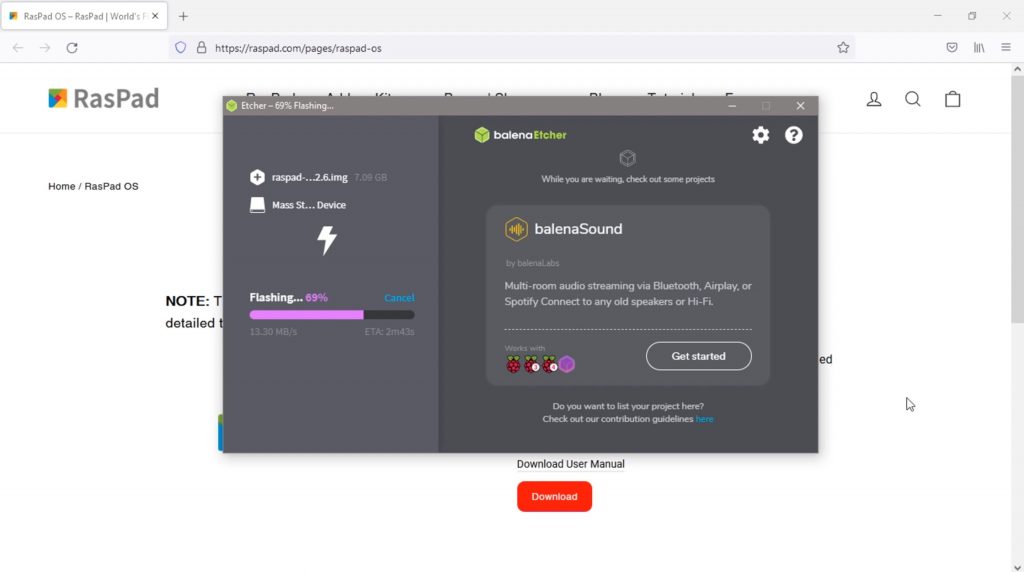Click the balenaSound project logo
The image size is (1024, 572).
pyautogui.click(x=516, y=229)
